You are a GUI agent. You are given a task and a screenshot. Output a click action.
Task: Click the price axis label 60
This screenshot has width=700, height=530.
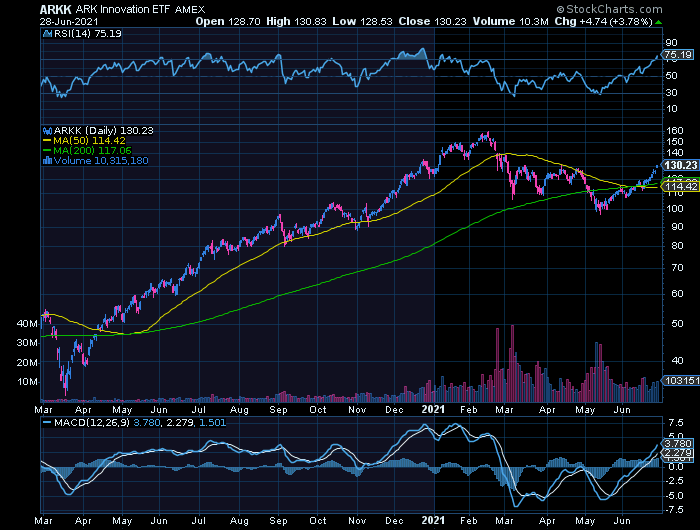tap(677, 293)
